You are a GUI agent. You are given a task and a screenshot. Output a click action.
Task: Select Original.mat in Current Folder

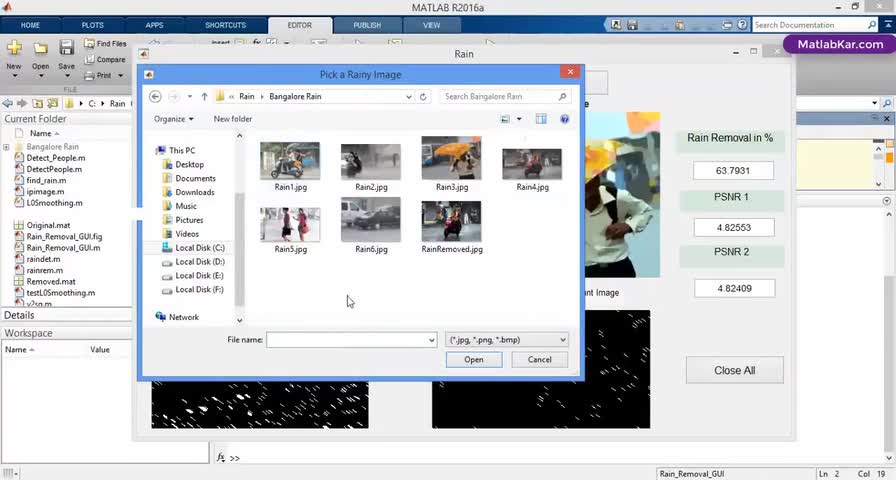click(x=48, y=225)
